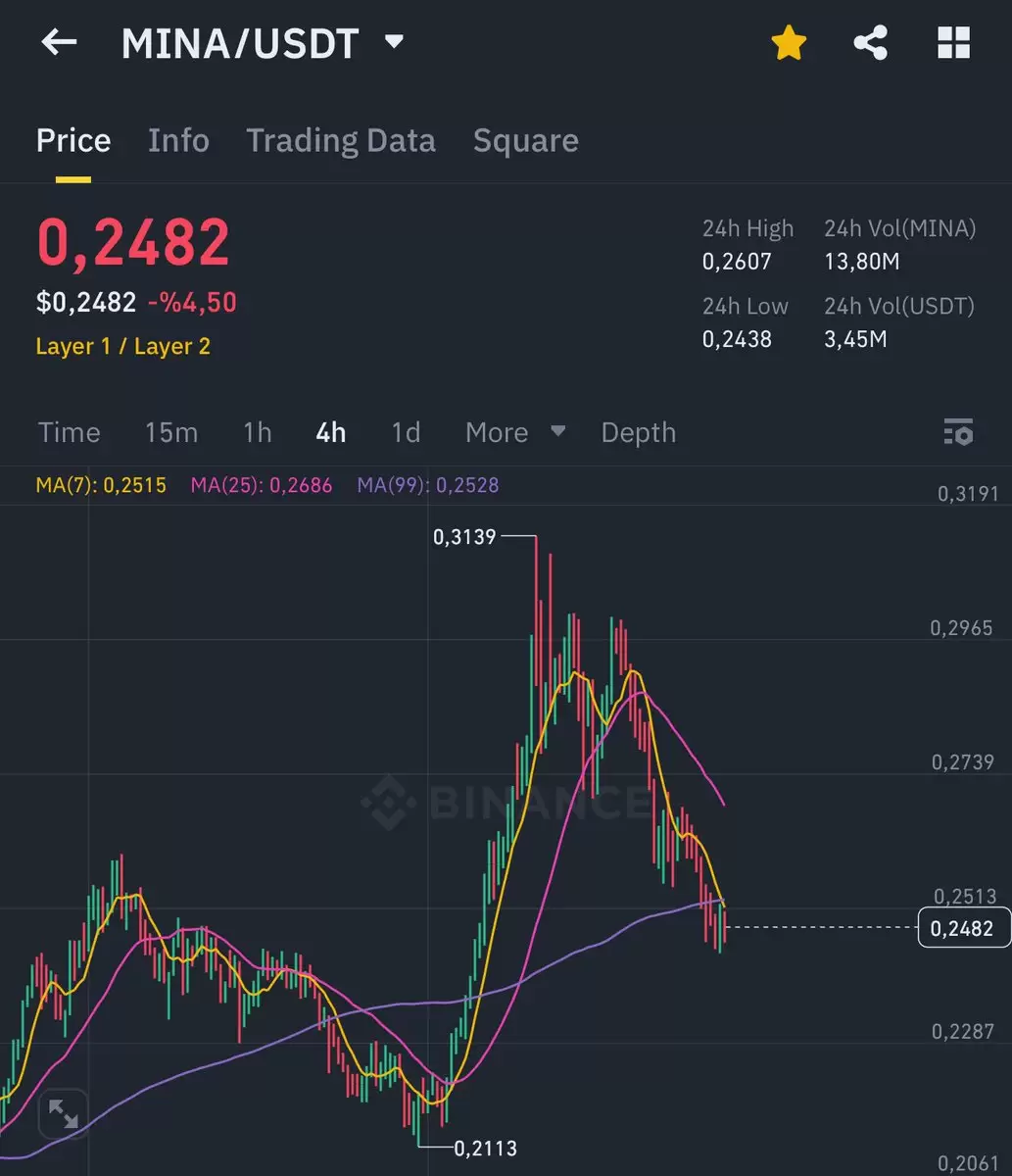This screenshot has height=1176, width=1012.
Task: Tap the 0,2113 low price label on chart
Action: [x=485, y=1148]
